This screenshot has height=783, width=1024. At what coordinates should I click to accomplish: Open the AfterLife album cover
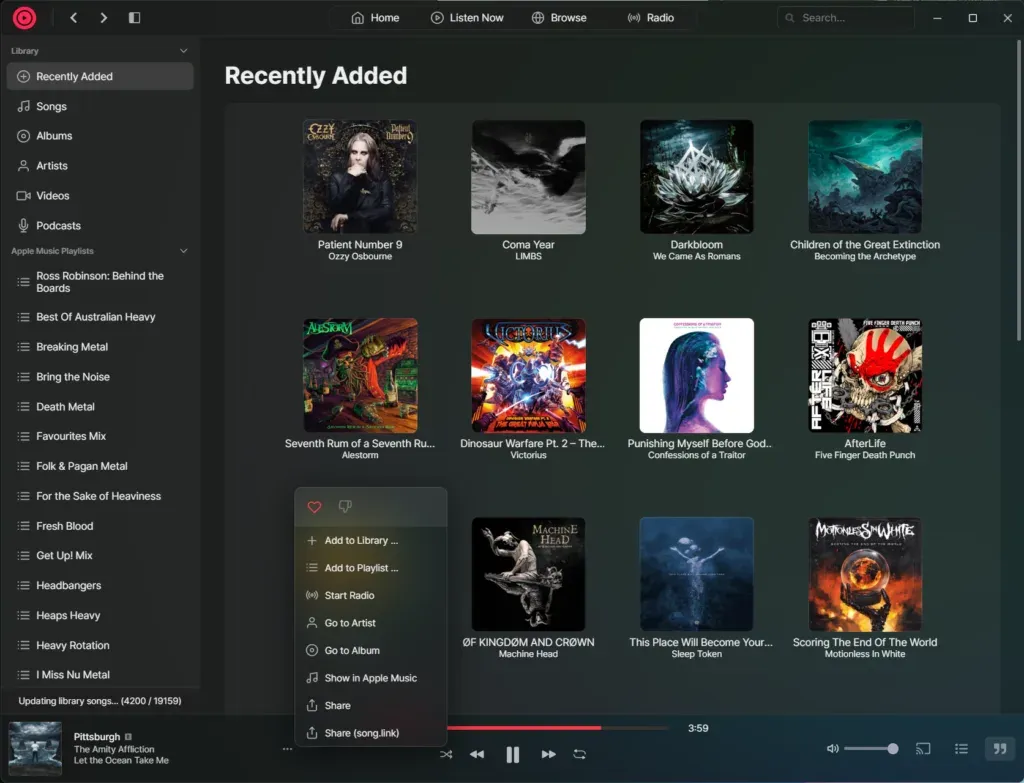click(865, 376)
